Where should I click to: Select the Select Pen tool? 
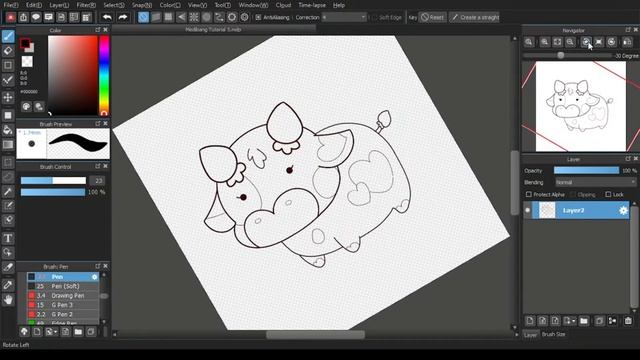[8, 206]
